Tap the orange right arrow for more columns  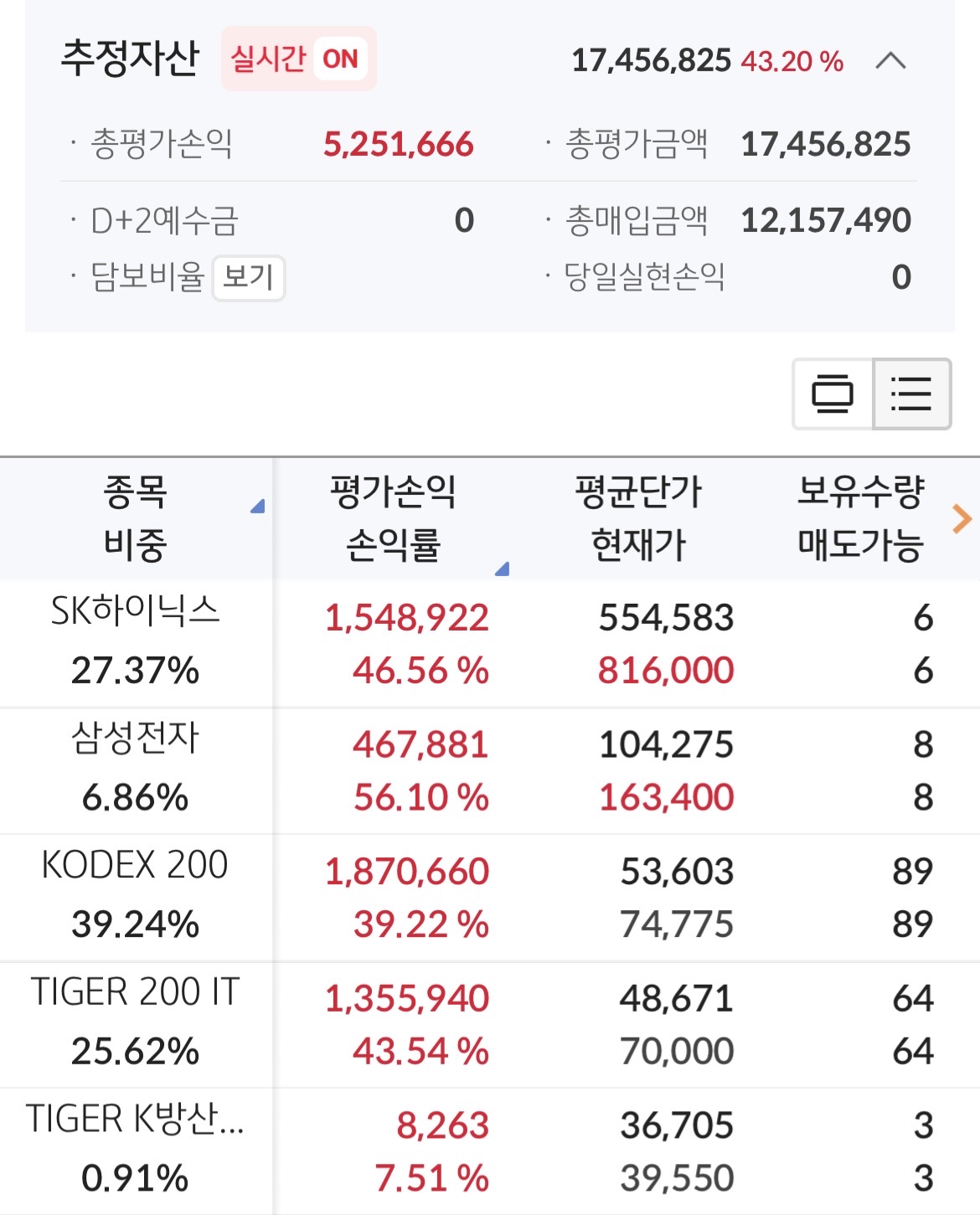point(962,519)
